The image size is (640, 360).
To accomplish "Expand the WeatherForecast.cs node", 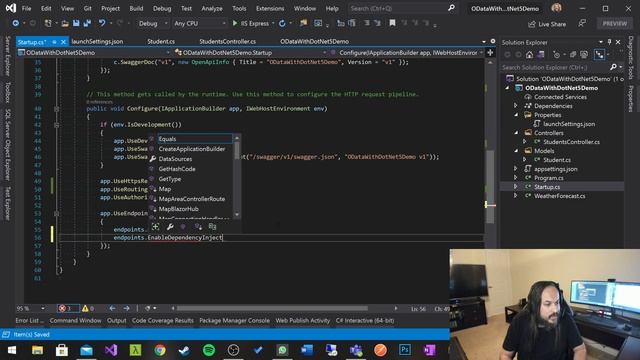I will 516,196.
